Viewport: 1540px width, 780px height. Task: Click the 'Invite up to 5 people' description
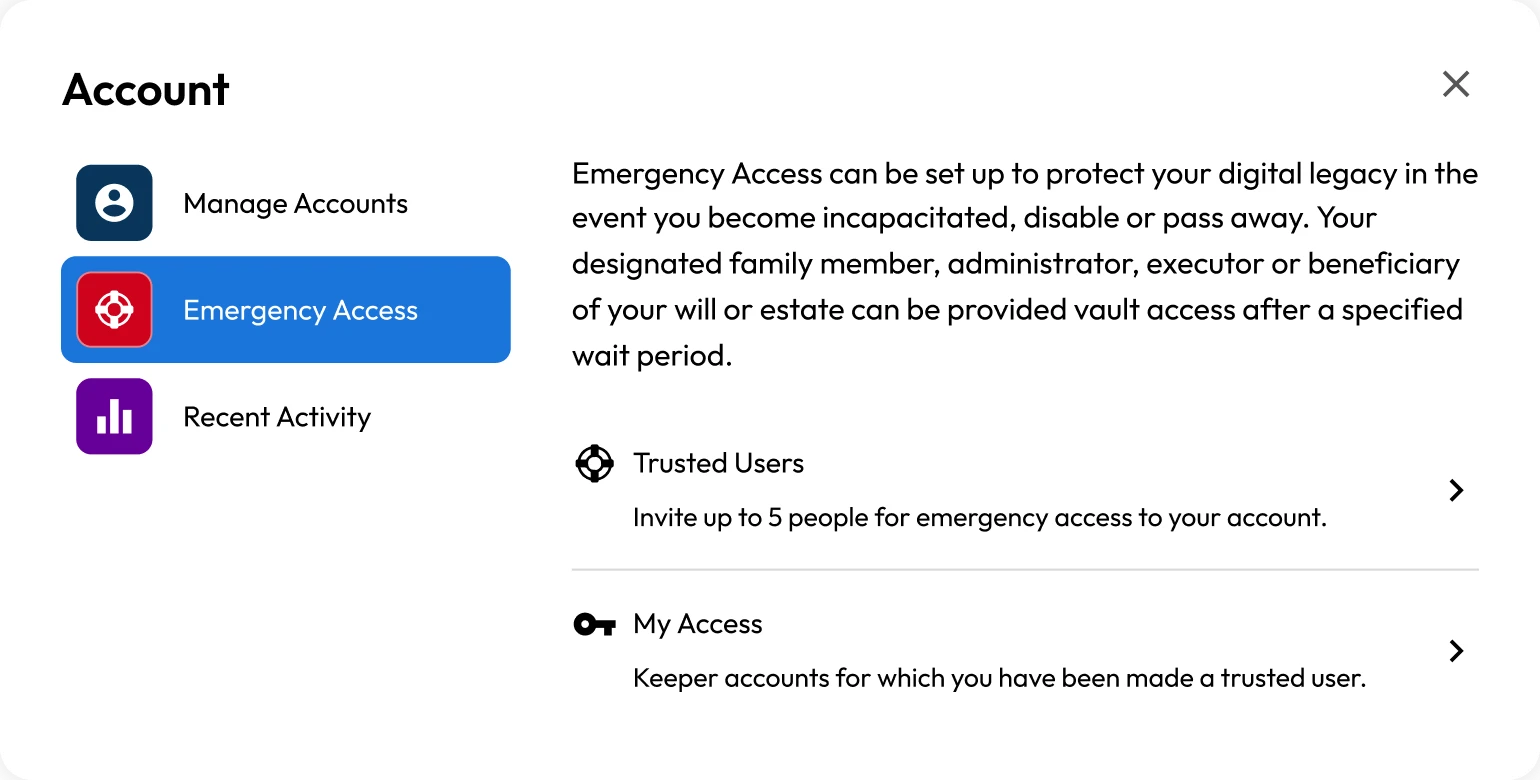tap(980, 518)
